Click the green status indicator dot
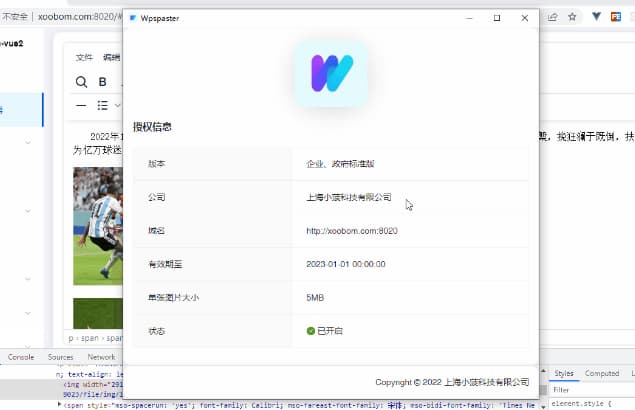 [311, 331]
